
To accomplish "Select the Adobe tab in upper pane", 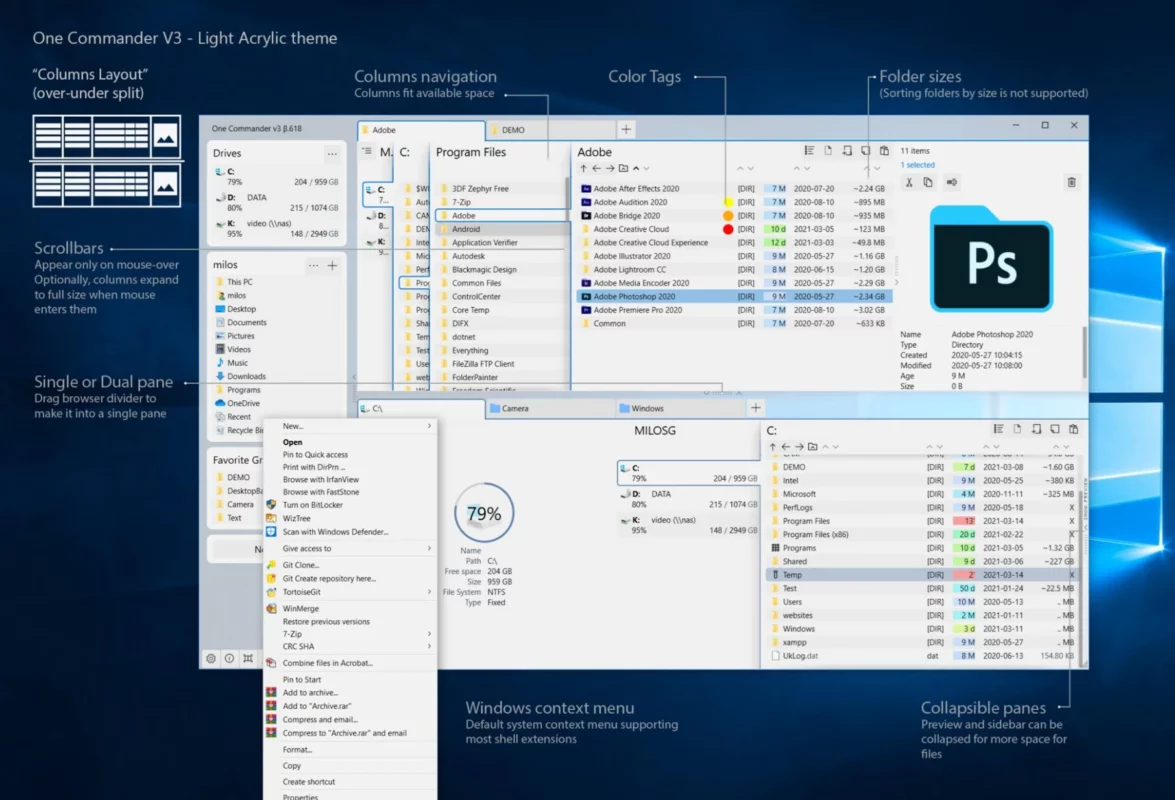I will pos(421,130).
